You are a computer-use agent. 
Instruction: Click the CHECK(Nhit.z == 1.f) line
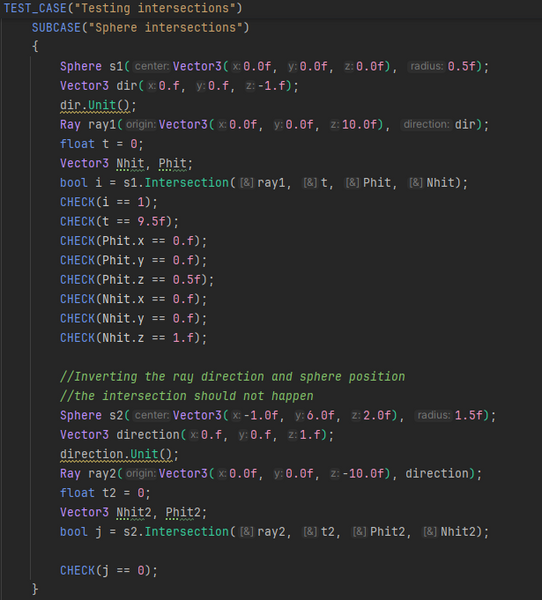coord(133,338)
